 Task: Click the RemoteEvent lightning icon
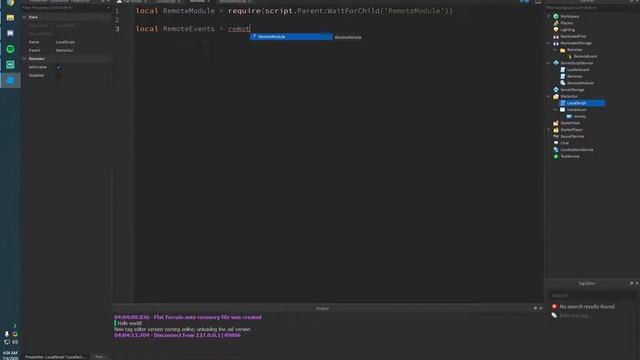pos(570,56)
